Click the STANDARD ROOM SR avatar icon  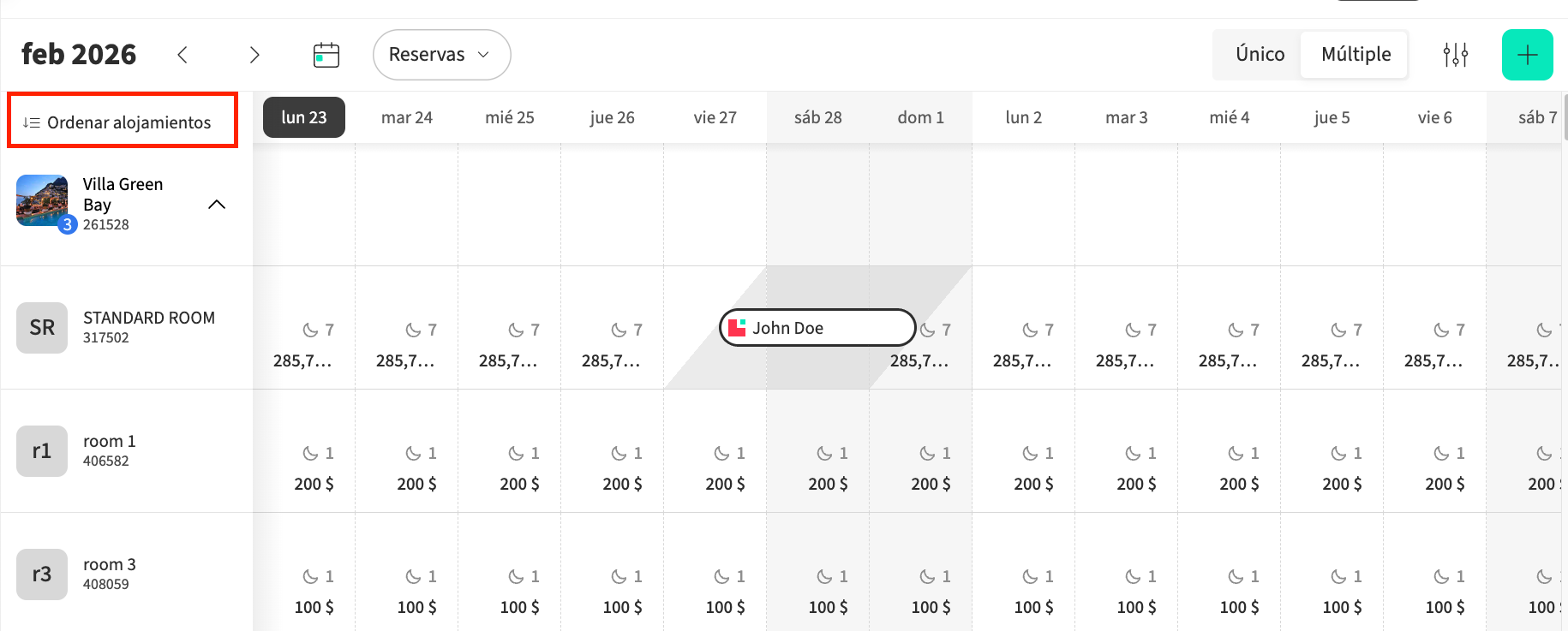click(x=42, y=328)
